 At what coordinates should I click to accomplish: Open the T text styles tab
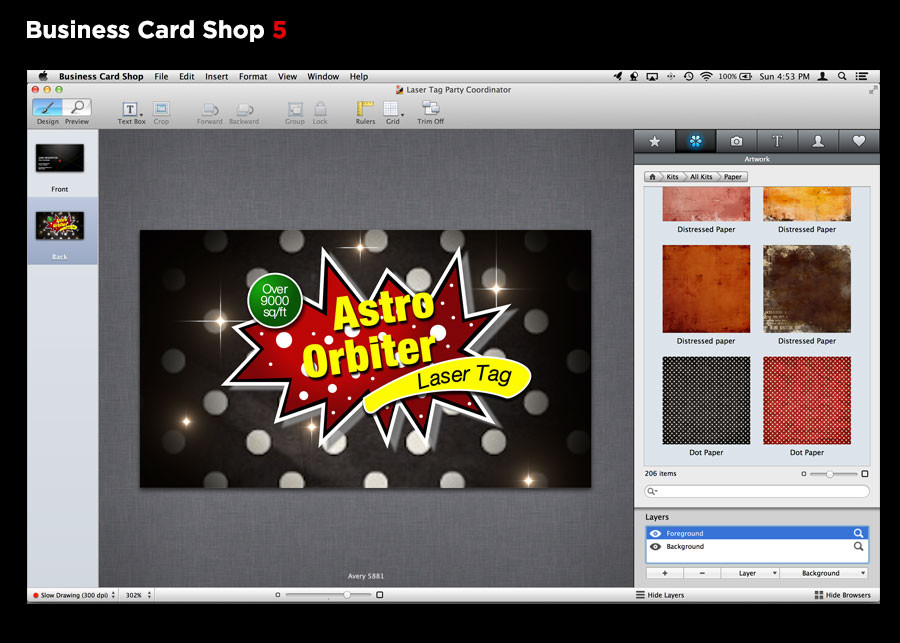pyautogui.click(x=777, y=141)
